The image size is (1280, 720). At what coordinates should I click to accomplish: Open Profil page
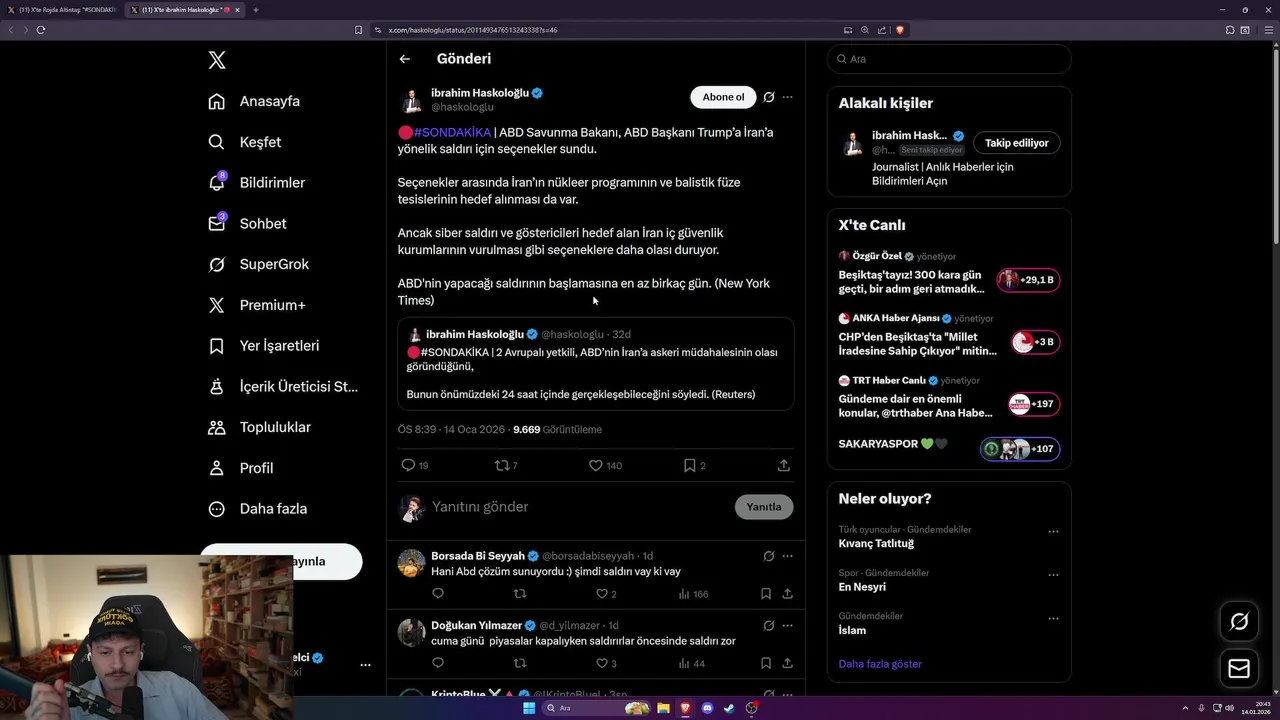[x=240, y=468]
